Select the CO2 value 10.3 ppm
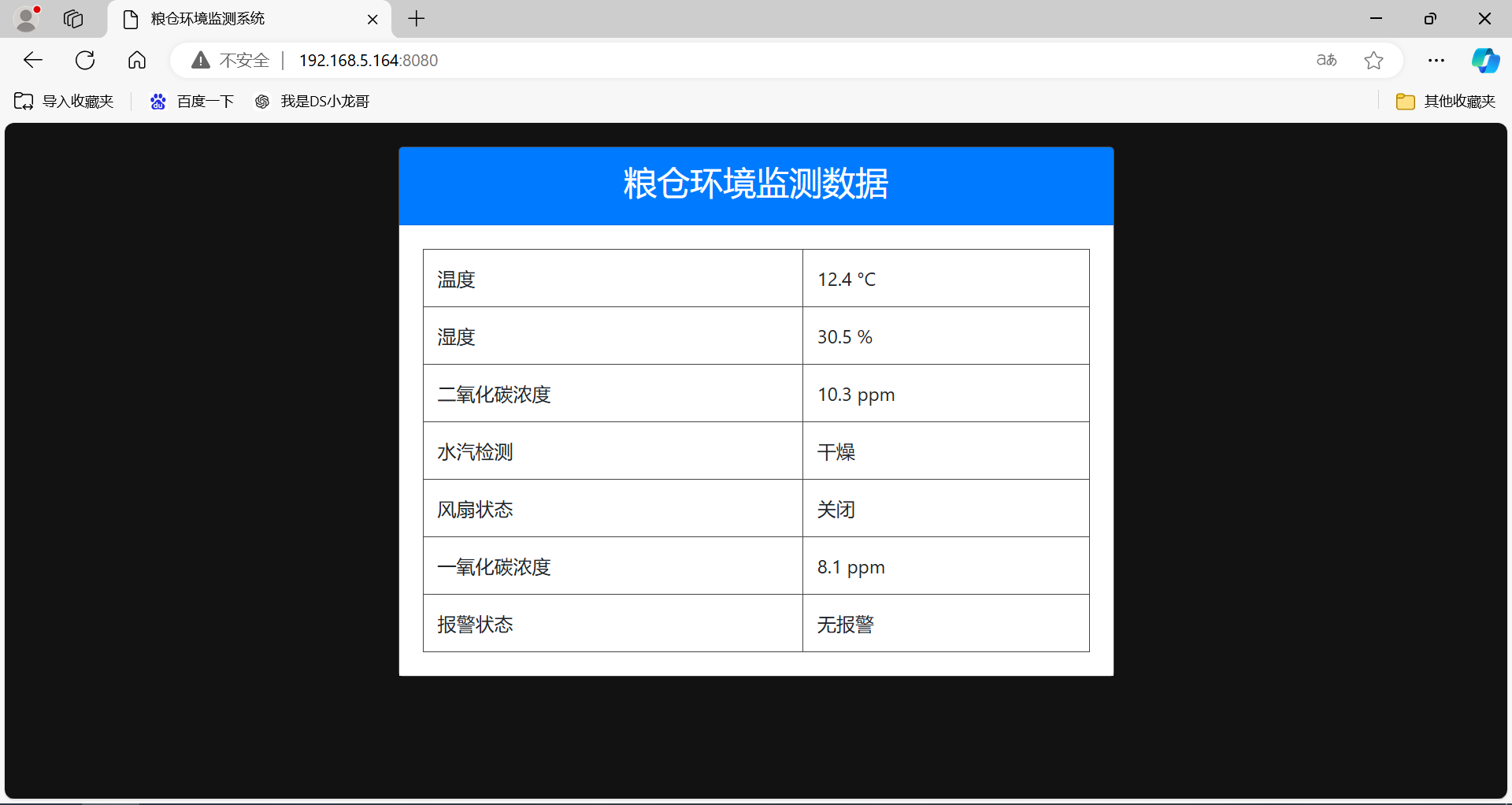The height and width of the screenshot is (805, 1512). [856, 395]
